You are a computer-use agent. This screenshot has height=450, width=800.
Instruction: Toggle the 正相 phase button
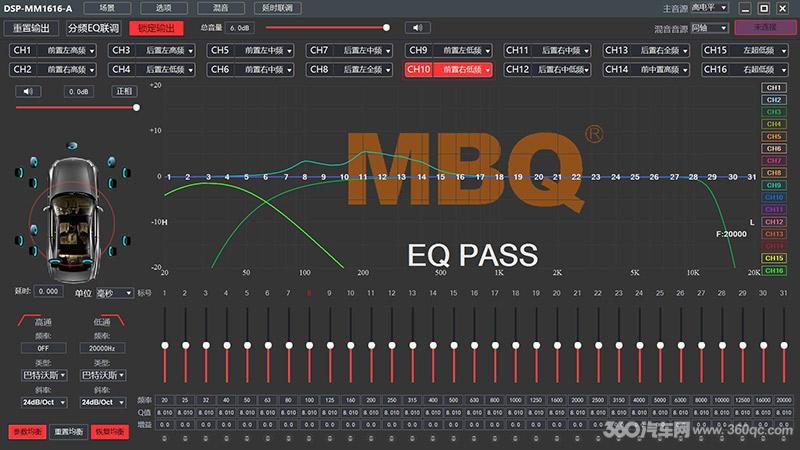pos(124,91)
